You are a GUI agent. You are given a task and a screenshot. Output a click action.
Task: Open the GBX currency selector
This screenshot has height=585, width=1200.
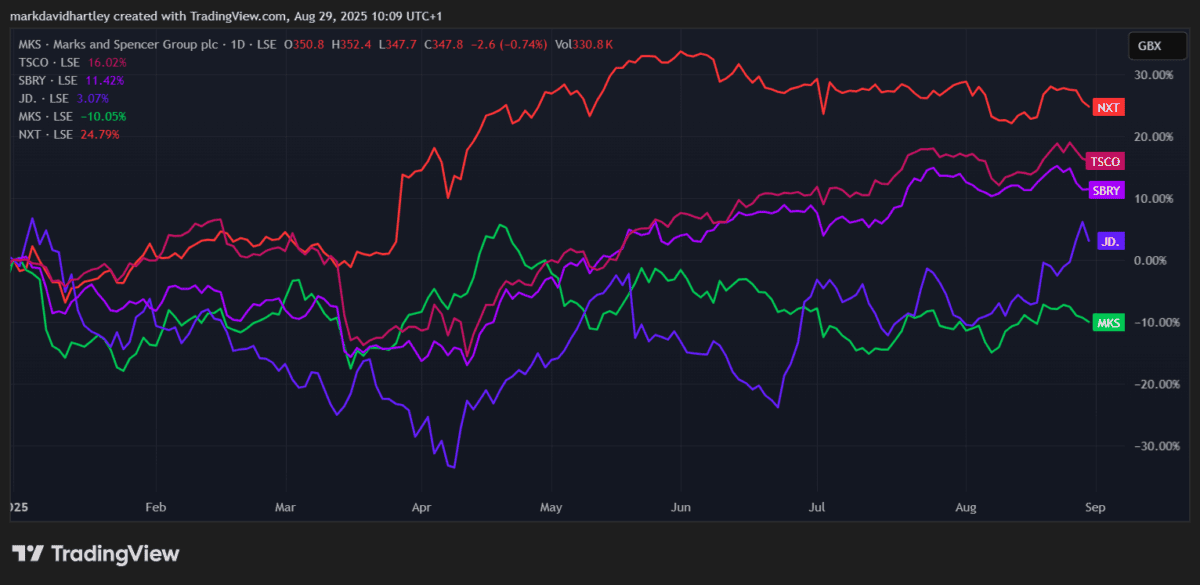(1153, 45)
